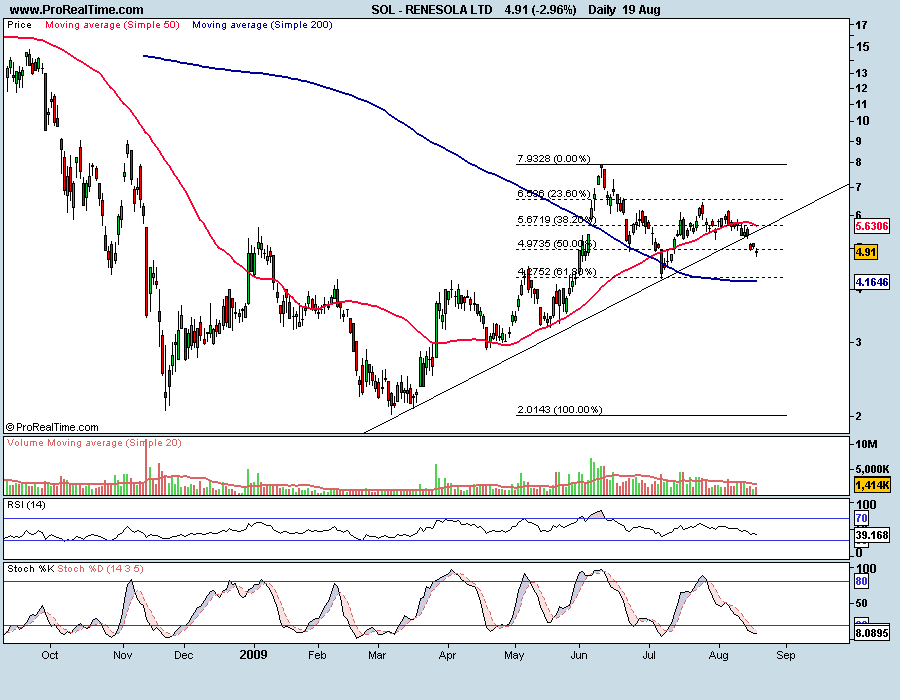This screenshot has height=700, width=900.
Task: Click the 8.0895 stochastic value tag
Action: tap(872, 633)
